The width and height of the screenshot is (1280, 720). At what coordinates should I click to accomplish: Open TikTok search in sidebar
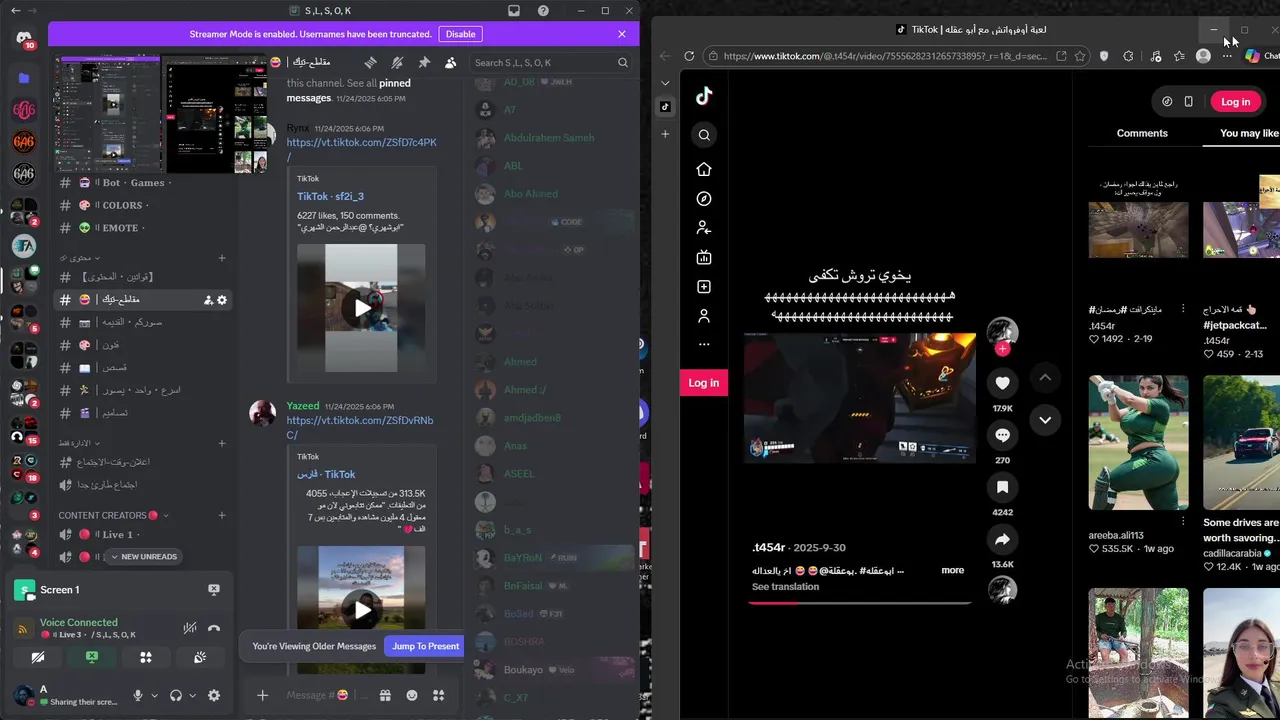coord(704,135)
